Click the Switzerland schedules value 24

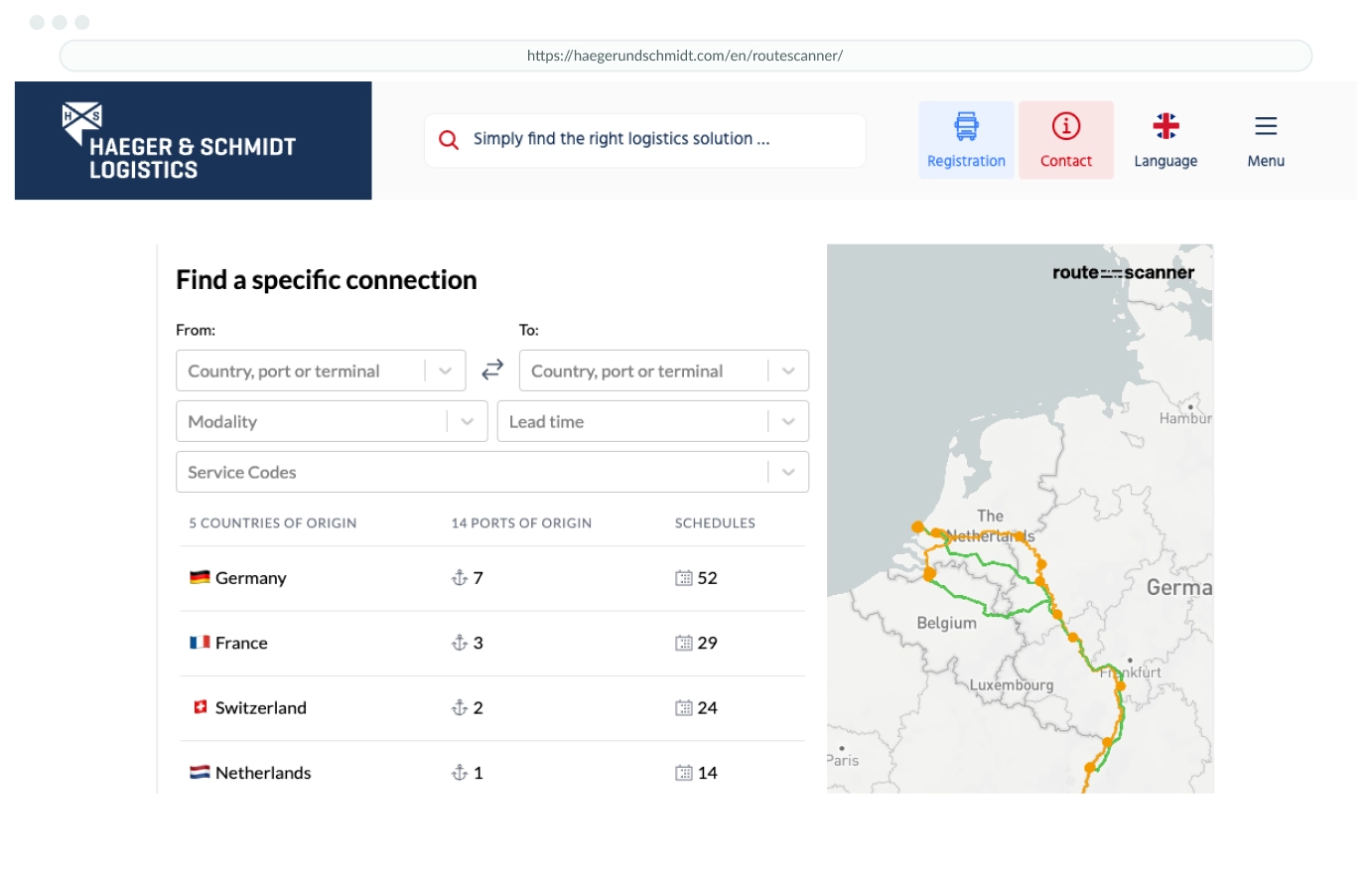pyautogui.click(x=707, y=708)
